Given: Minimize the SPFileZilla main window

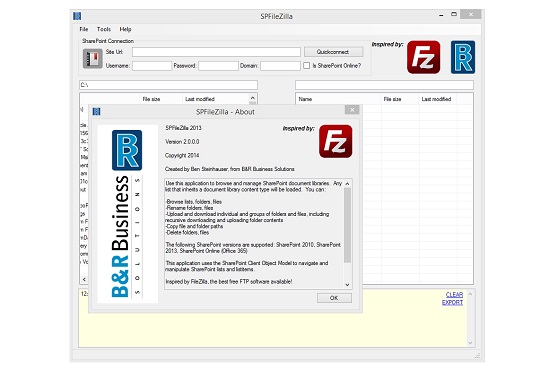Looking at the screenshot, I should pyautogui.click(x=441, y=15).
